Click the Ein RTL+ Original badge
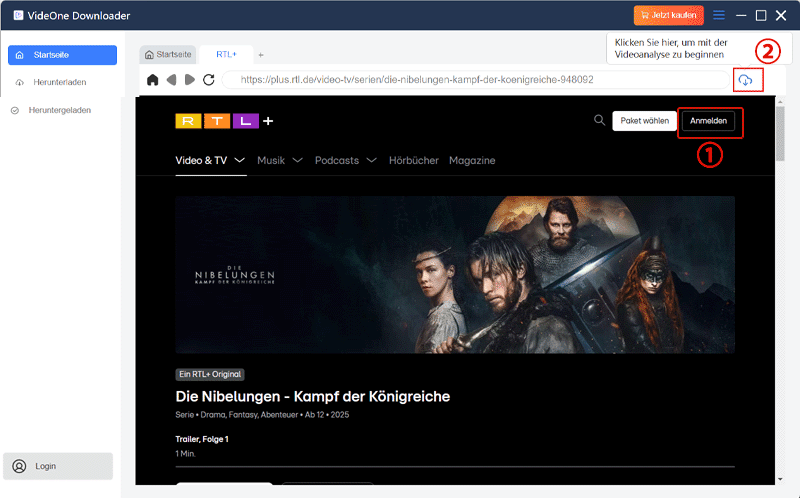This screenshot has width=800, height=498. click(210, 375)
